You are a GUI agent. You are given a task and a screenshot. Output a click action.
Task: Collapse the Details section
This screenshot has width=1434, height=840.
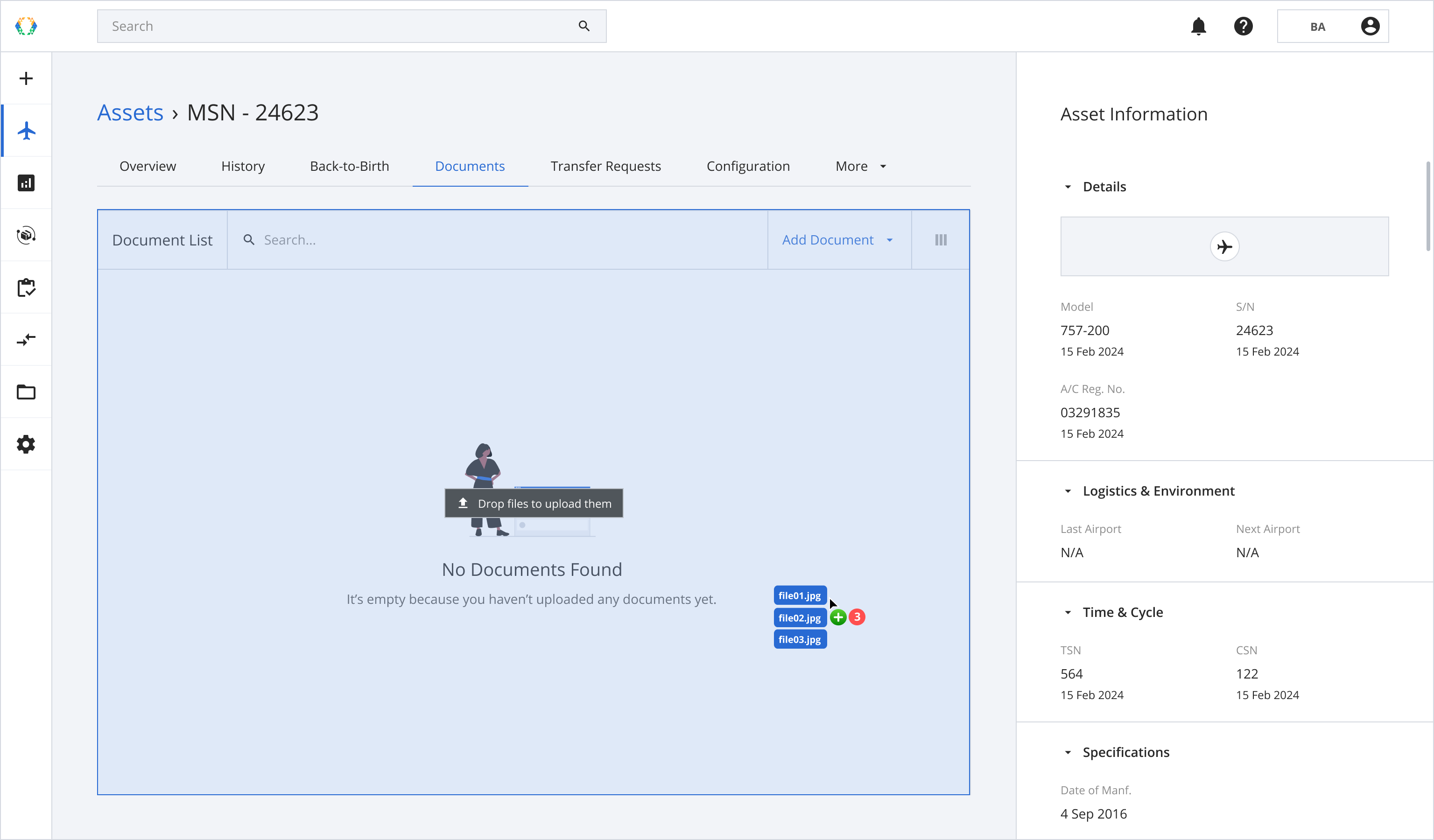(x=1068, y=187)
